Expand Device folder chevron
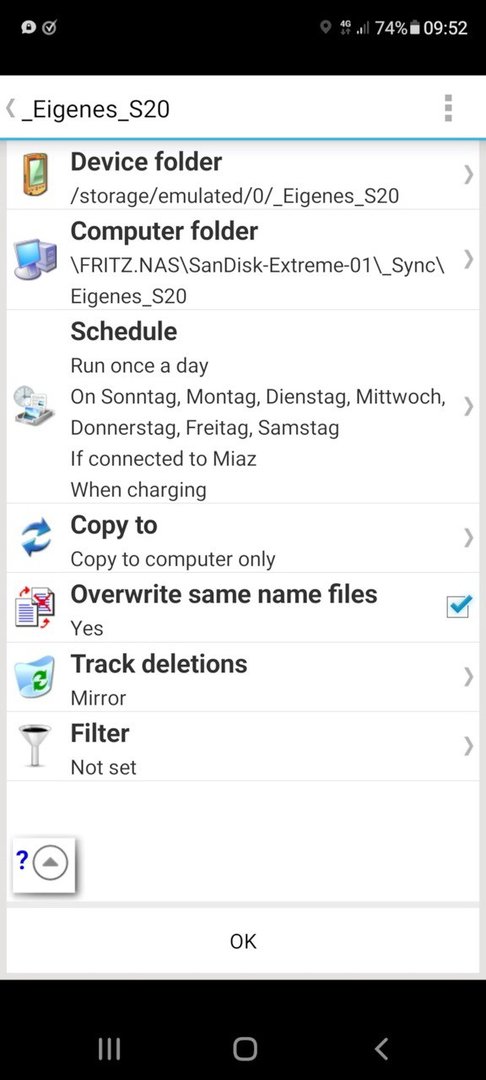The width and height of the screenshot is (486, 1080). coord(469,176)
